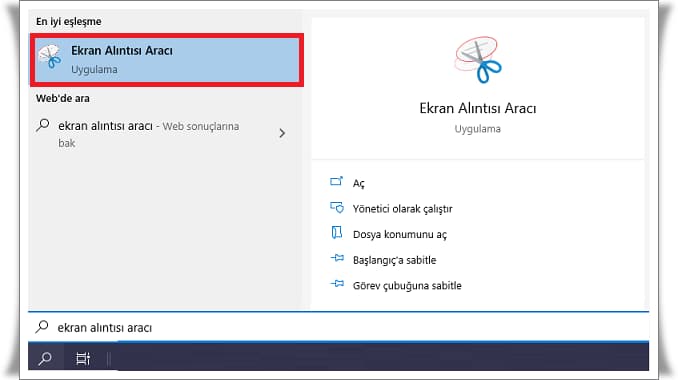Choose Başlangıç'a sabitle
Screen dimensions: 678x380
(394, 260)
